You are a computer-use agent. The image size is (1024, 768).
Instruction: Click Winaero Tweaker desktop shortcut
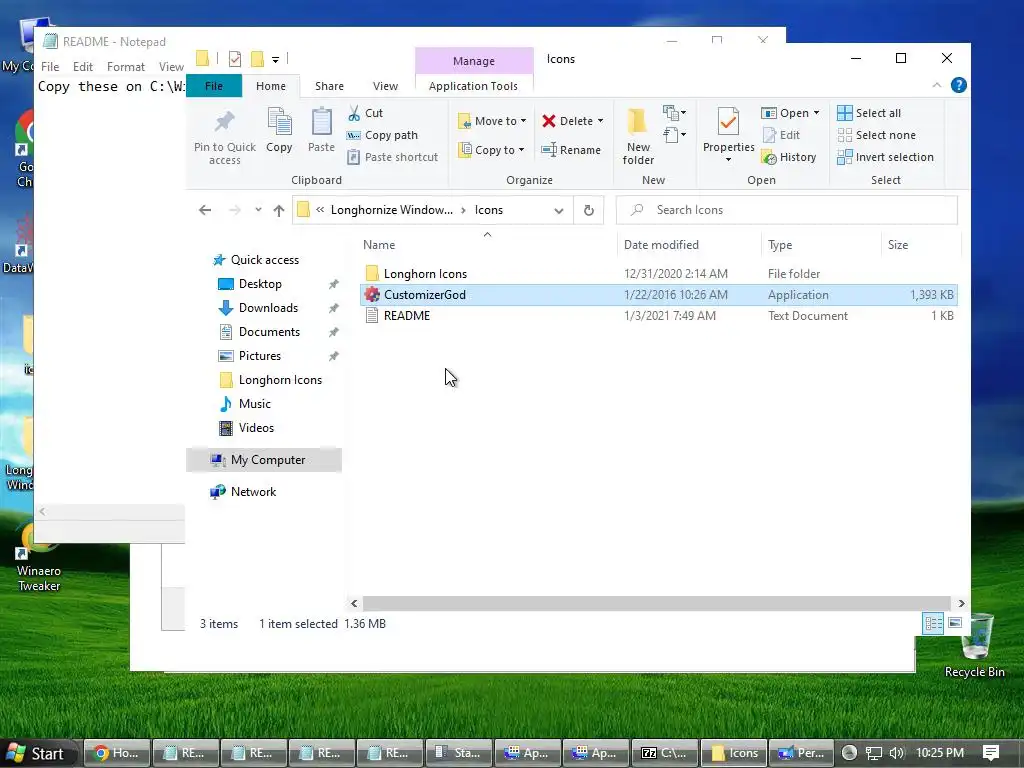(x=39, y=558)
